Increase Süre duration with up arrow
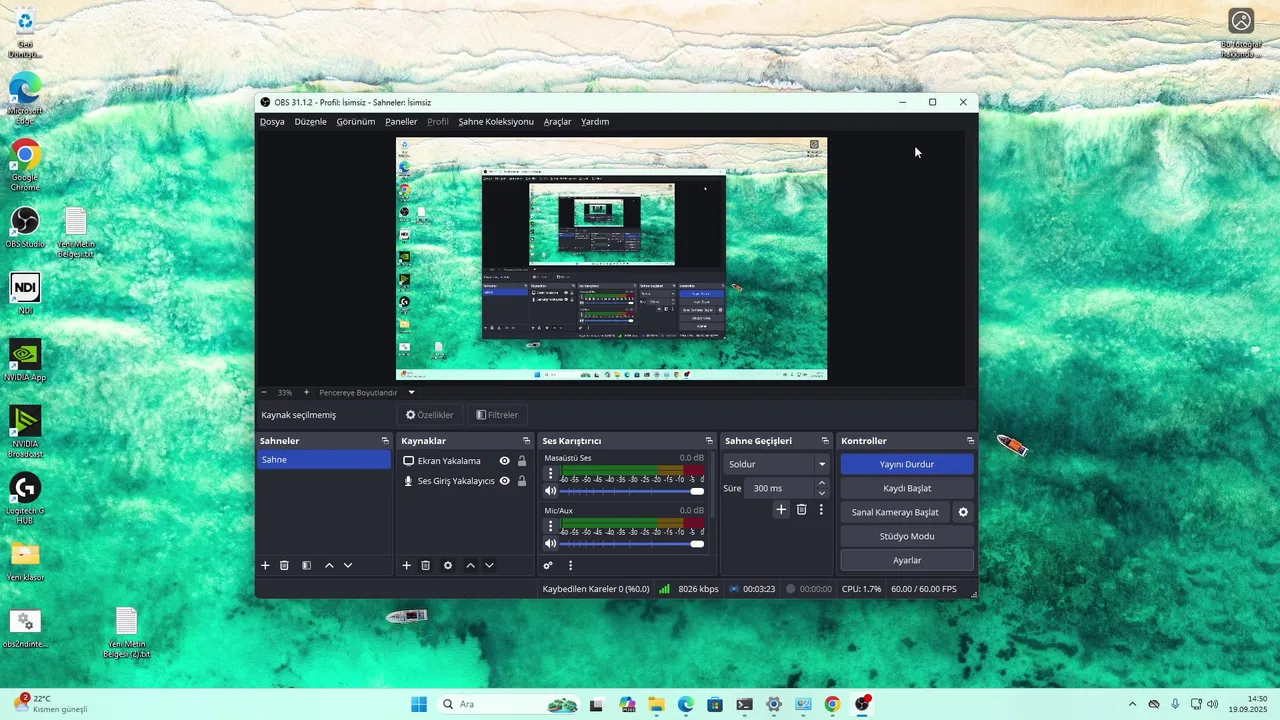This screenshot has width=1280, height=720. pyautogui.click(x=822, y=483)
